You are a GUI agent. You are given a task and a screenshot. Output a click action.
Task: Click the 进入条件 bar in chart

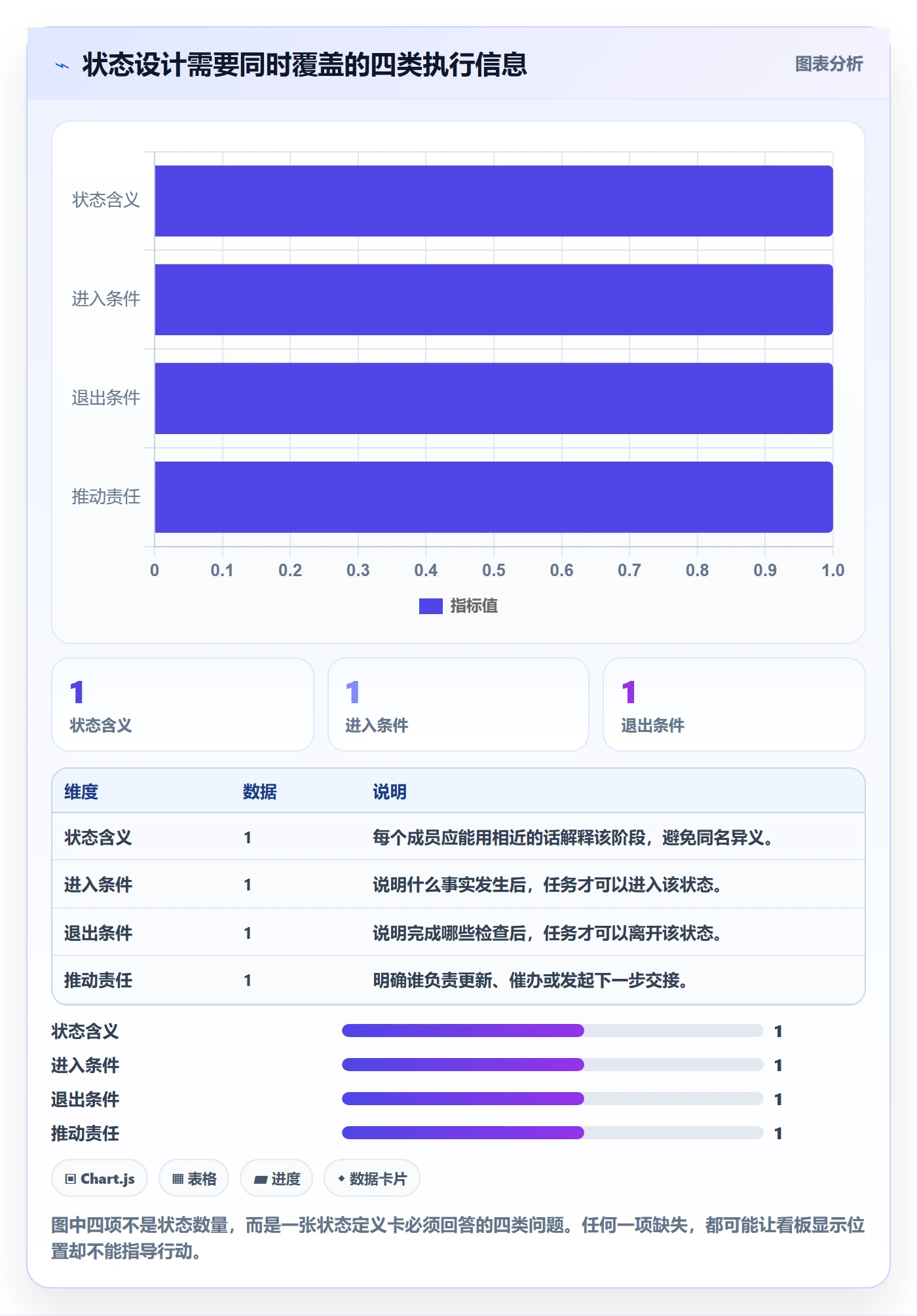coord(494,300)
